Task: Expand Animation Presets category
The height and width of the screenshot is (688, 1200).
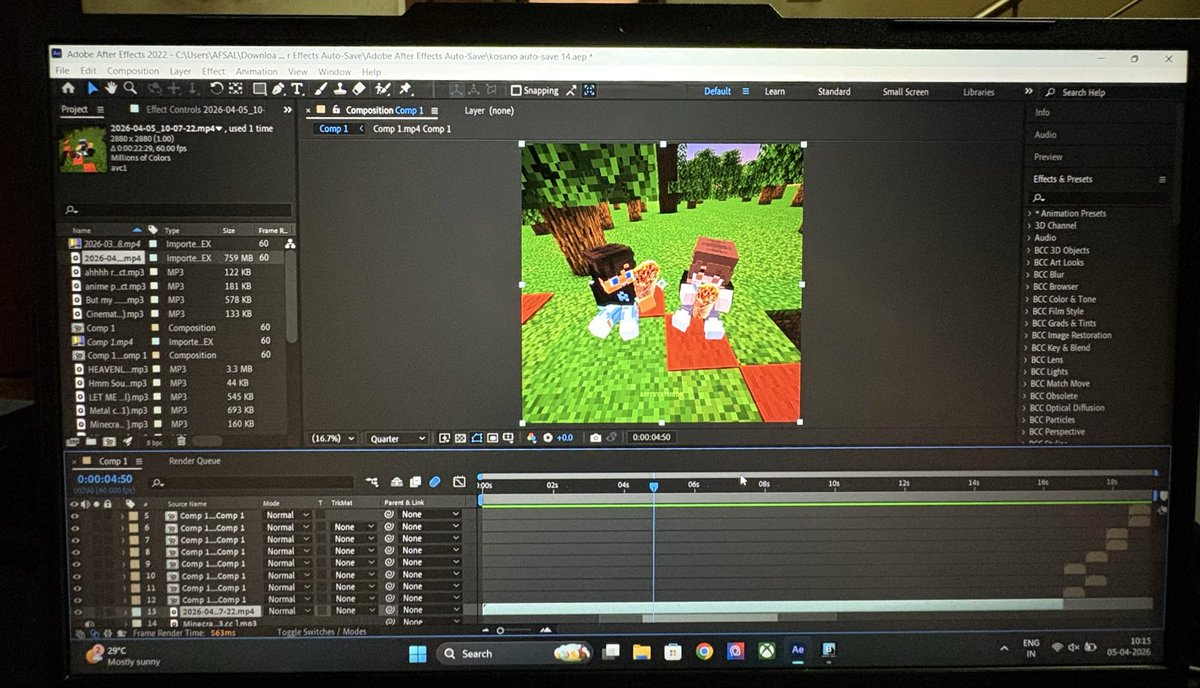Action: (x=1028, y=213)
